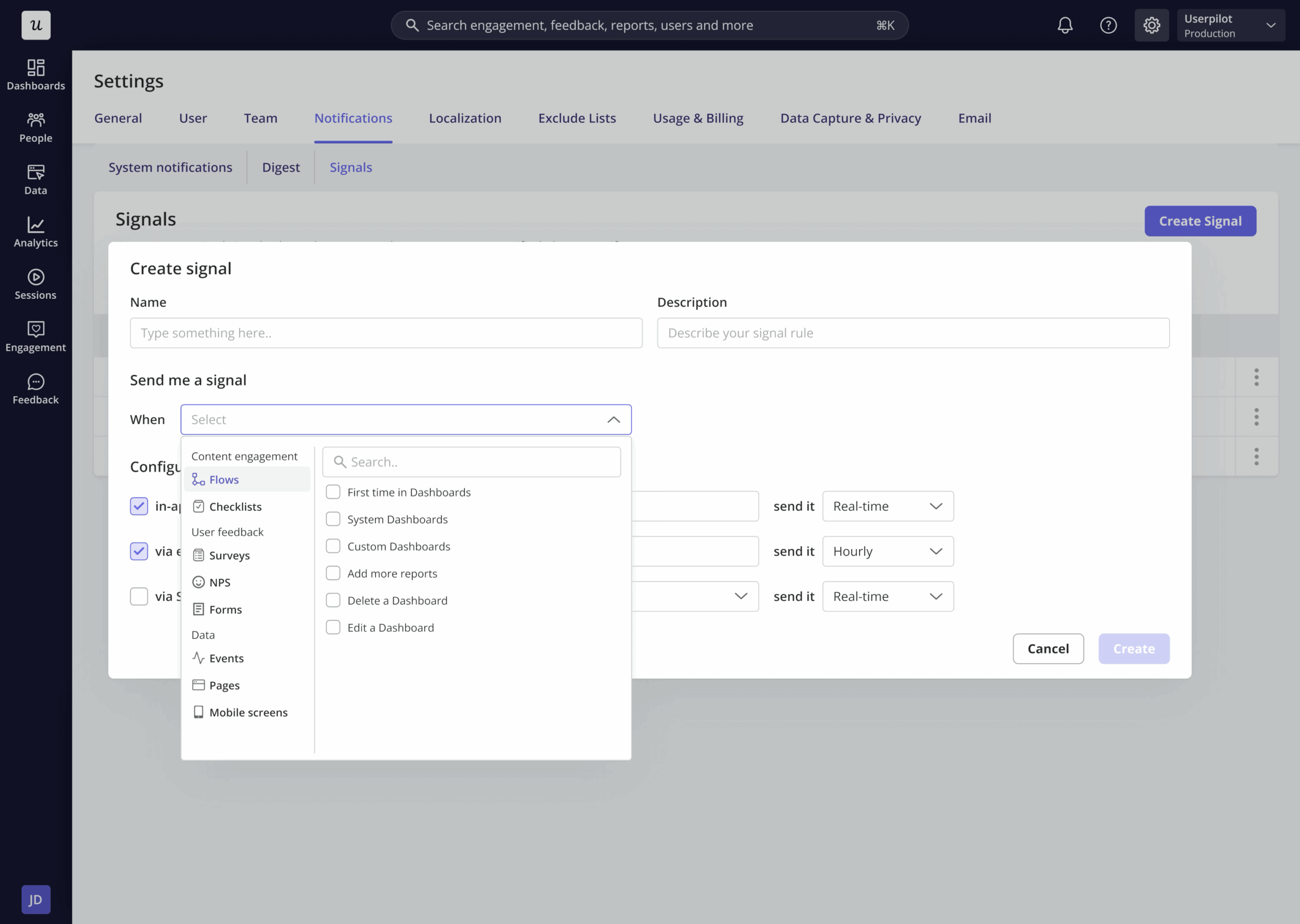
Task: Select Surveys under User feedback
Action: pyautogui.click(x=229, y=555)
